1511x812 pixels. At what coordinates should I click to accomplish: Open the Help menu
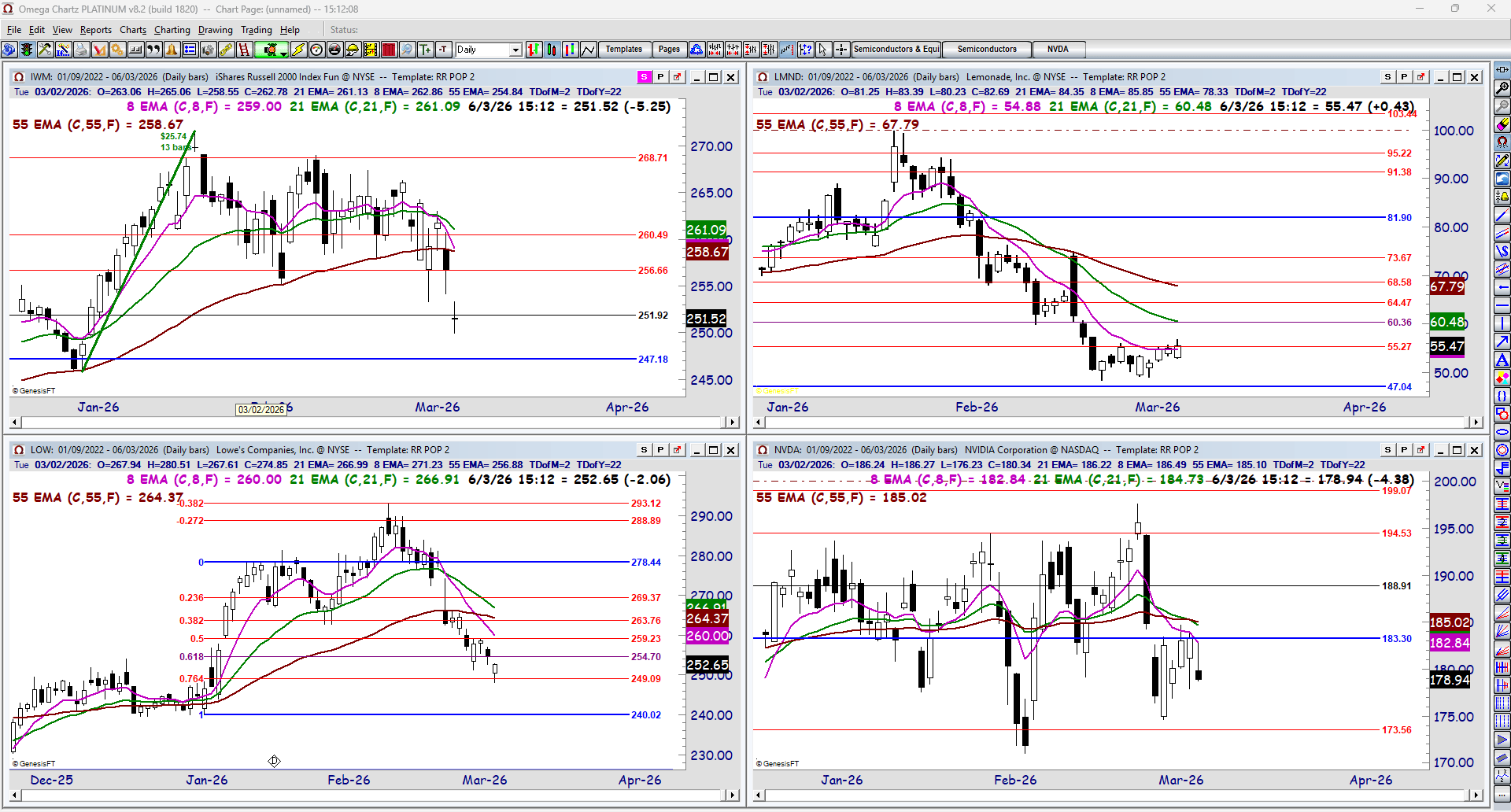click(x=290, y=30)
